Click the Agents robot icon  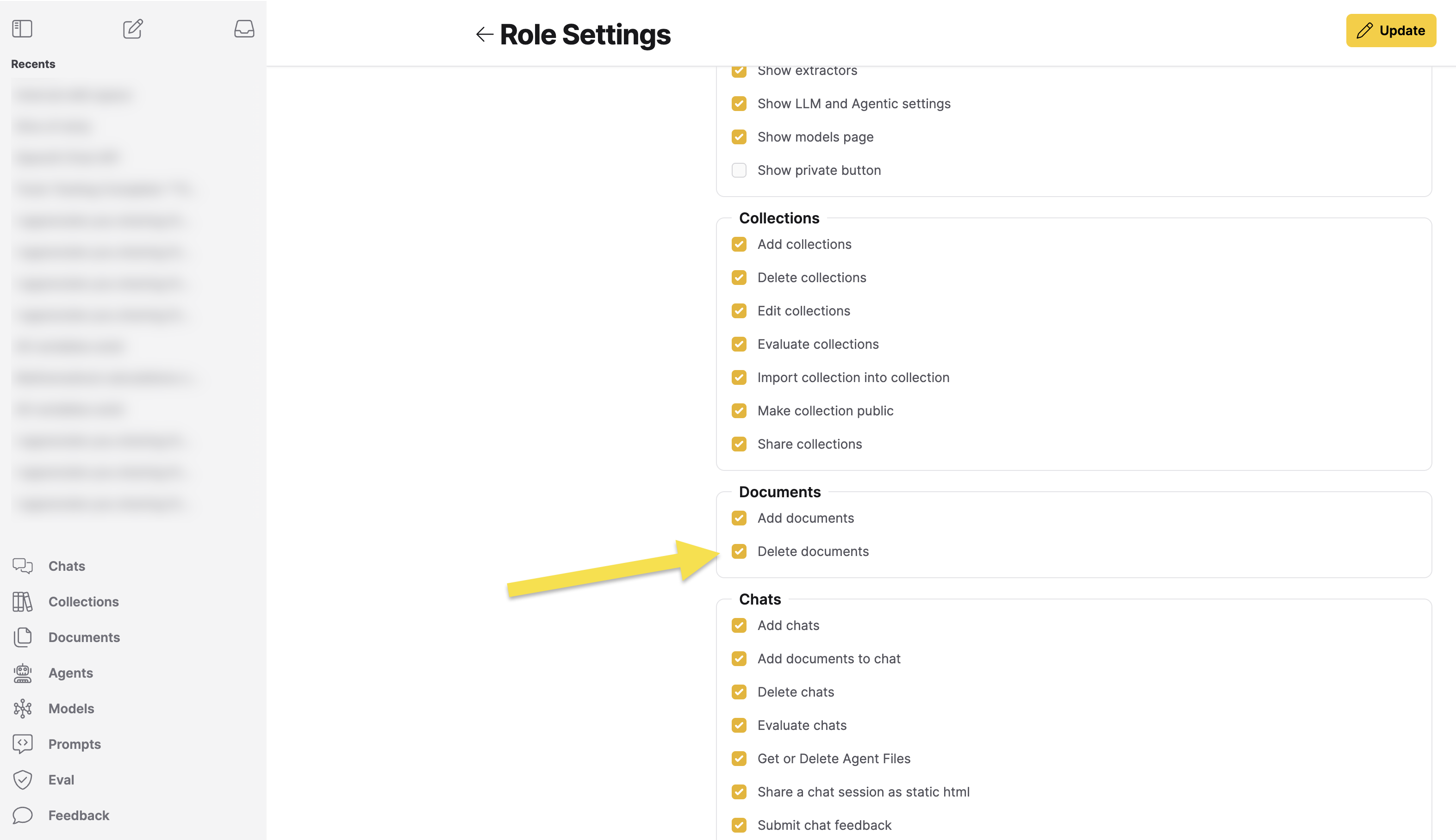point(23,673)
